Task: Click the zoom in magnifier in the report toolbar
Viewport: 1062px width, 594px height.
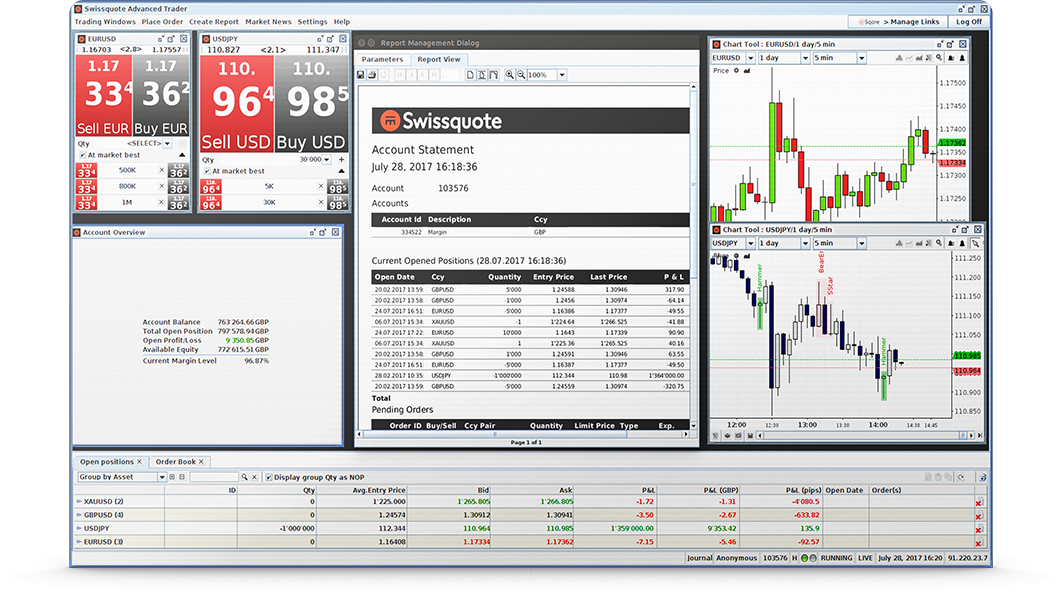Action: 509,75
